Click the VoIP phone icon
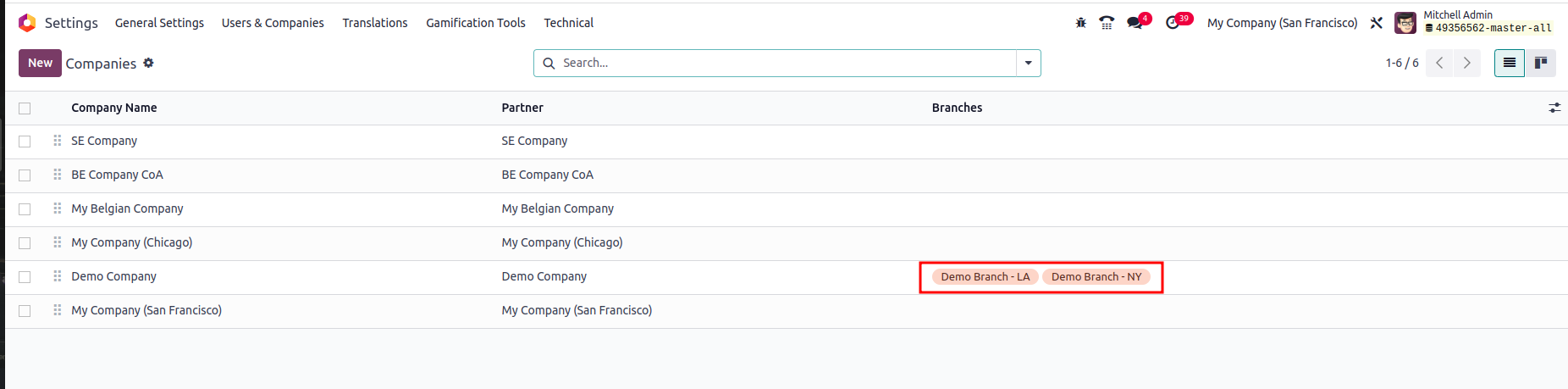This screenshot has width=1568, height=389. tap(1107, 23)
